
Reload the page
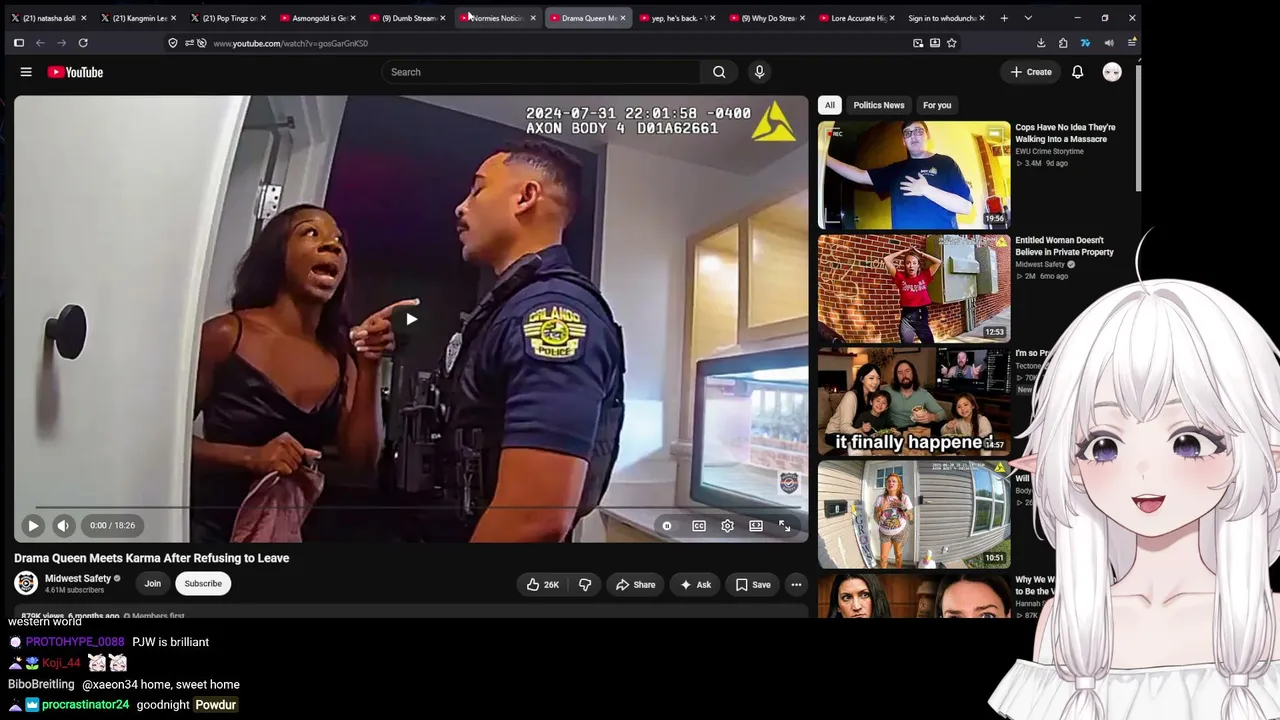83,43
